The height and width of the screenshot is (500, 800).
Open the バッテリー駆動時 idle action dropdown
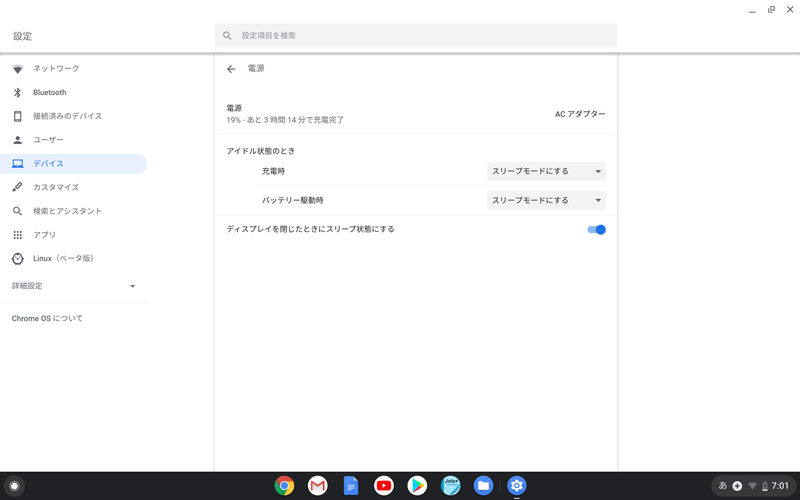(x=546, y=201)
